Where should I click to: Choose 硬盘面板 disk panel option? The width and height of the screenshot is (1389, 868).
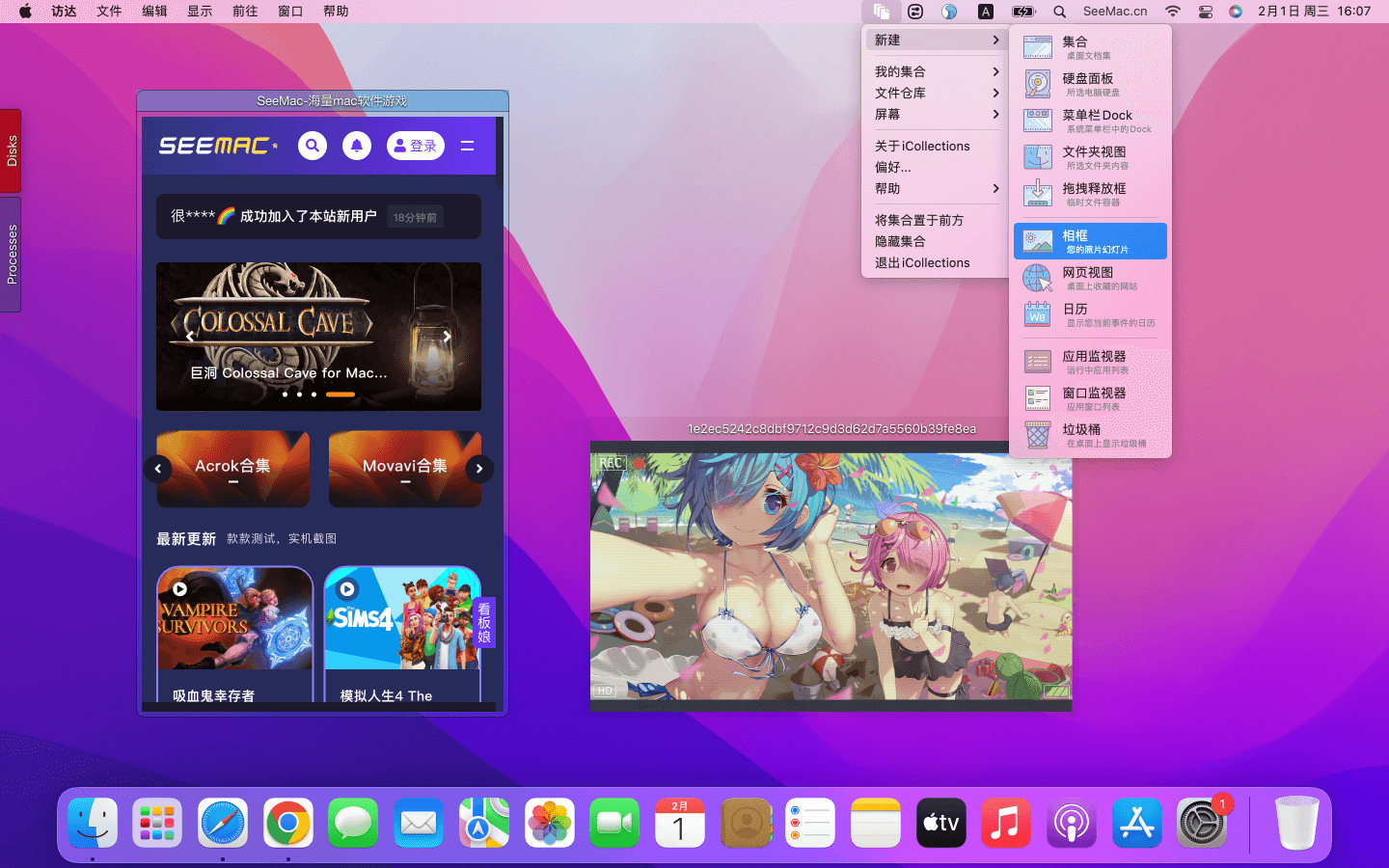[1089, 85]
